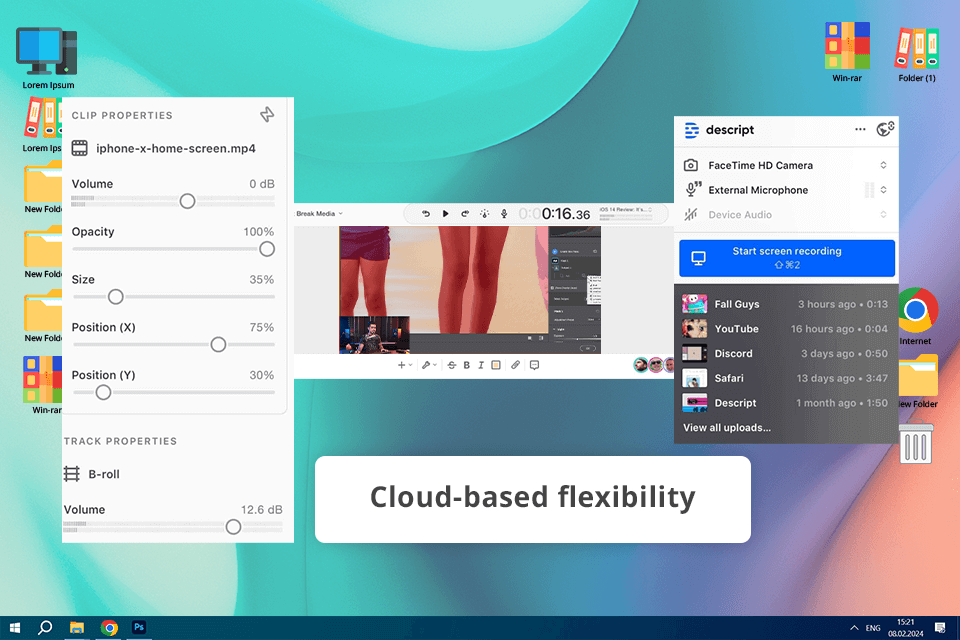The height and width of the screenshot is (640, 960).
Task: Click the undo arrow in playback bar
Action: coord(426,214)
